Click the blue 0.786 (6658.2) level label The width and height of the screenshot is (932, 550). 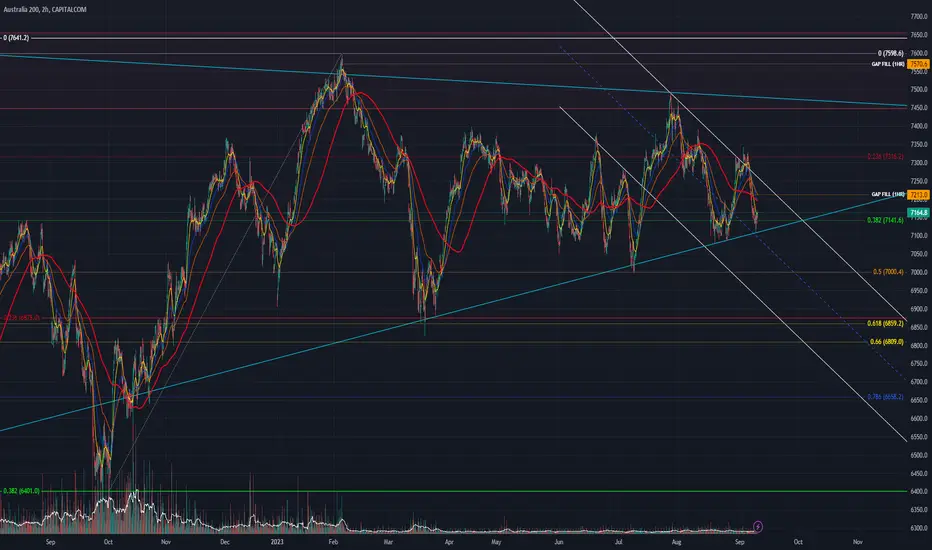[x=885, y=397]
